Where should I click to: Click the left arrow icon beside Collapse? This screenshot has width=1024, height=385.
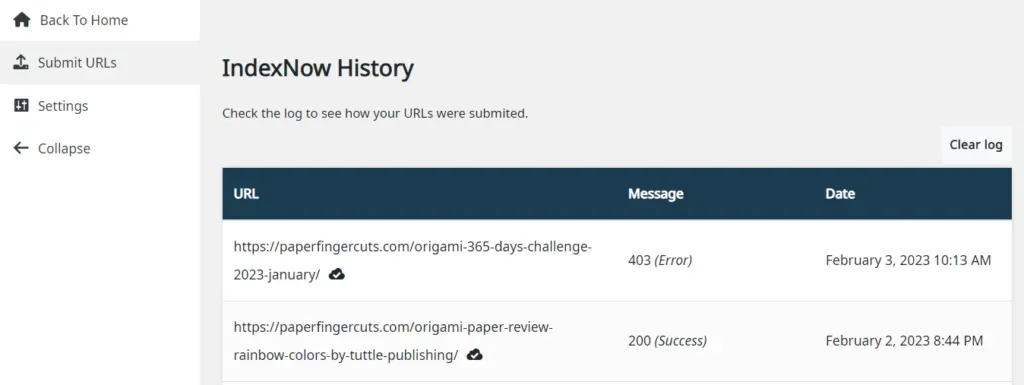[x=22, y=148]
